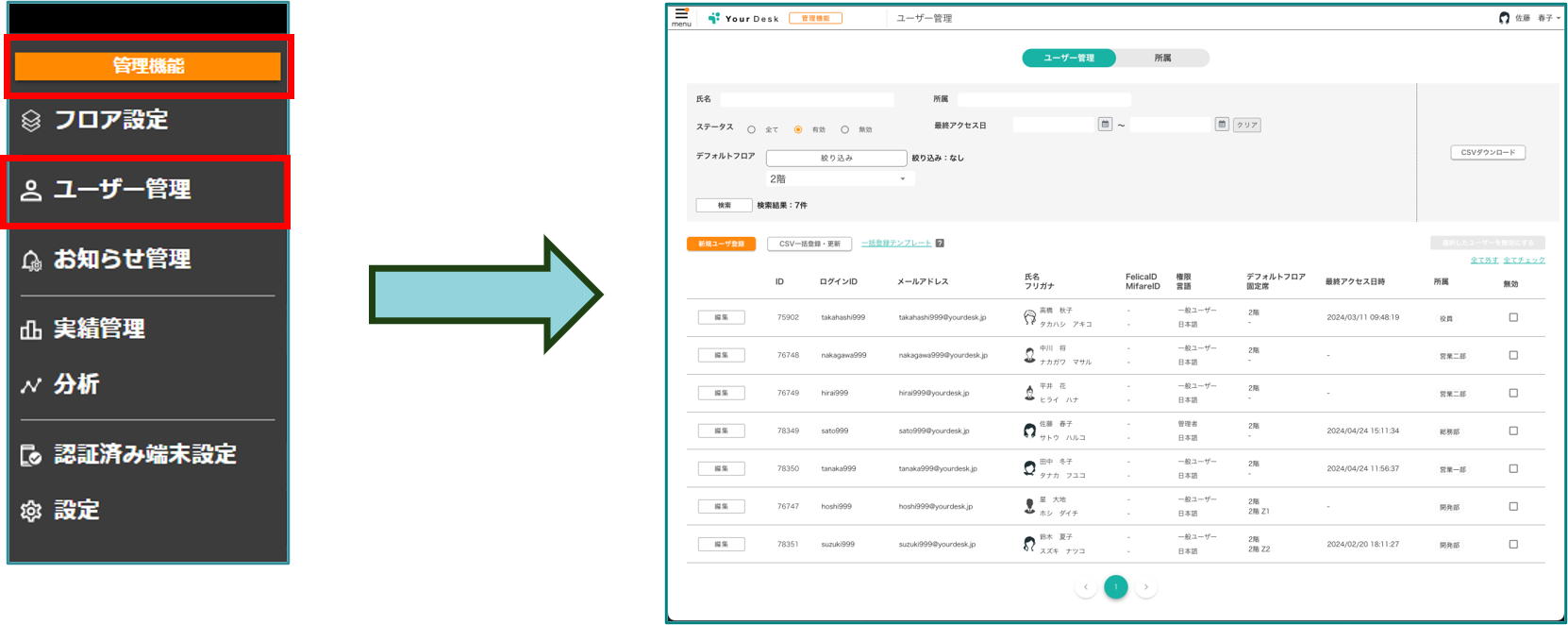Image resolution: width=1568 pixels, height=625 pixels.
Task: Click 編集 for hirai999
Action: 721,393
